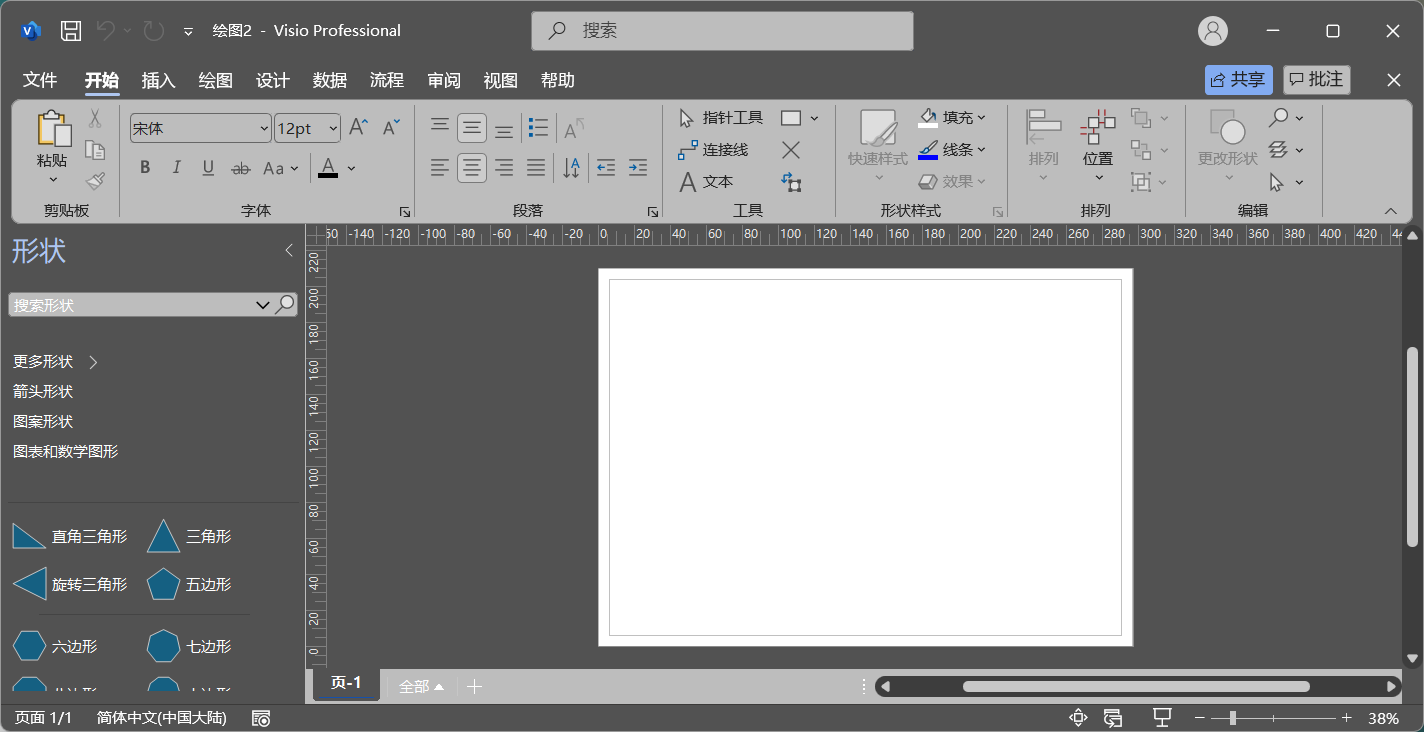Decrease paragraph indent
The width and height of the screenshot is (1424, 732).
(605, 168)
